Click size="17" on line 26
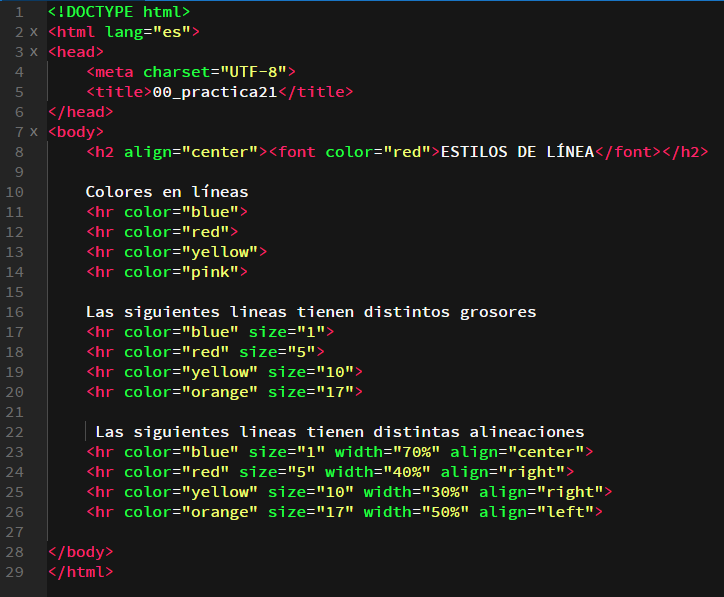Viewport: 724px width, 597px height. point(311,512)
